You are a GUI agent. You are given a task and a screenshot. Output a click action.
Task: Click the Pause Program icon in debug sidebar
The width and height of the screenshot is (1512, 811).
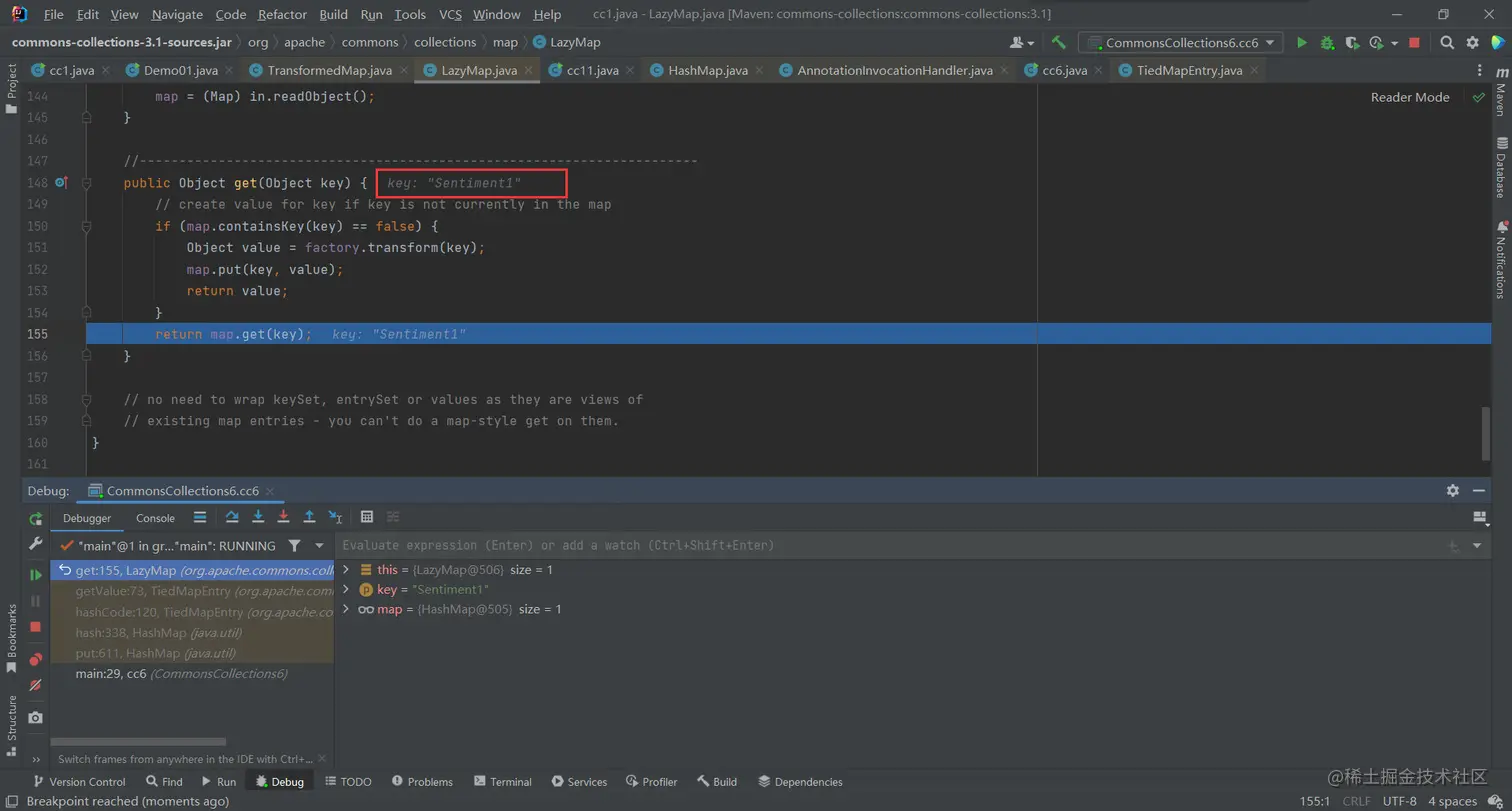click(36, 601)
